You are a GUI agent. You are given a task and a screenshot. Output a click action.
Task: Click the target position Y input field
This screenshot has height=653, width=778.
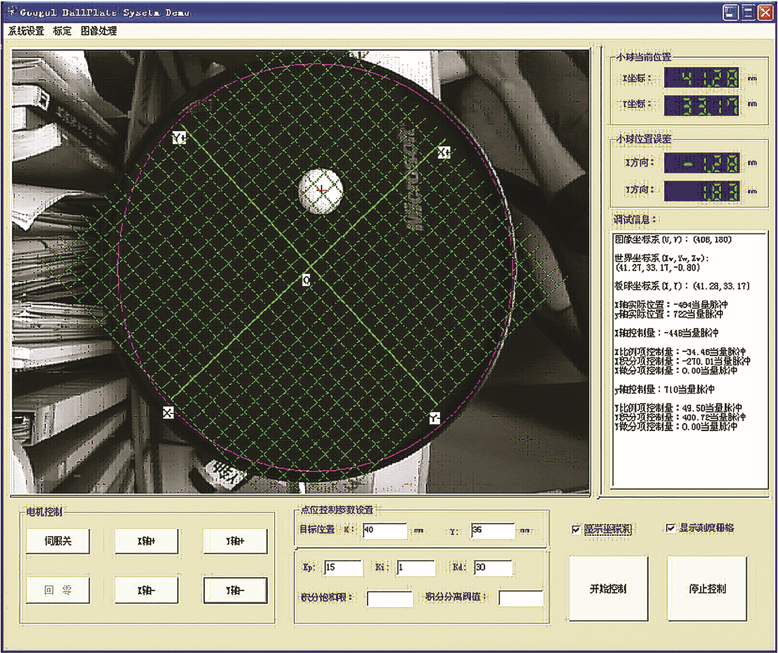tap(493, 531)
